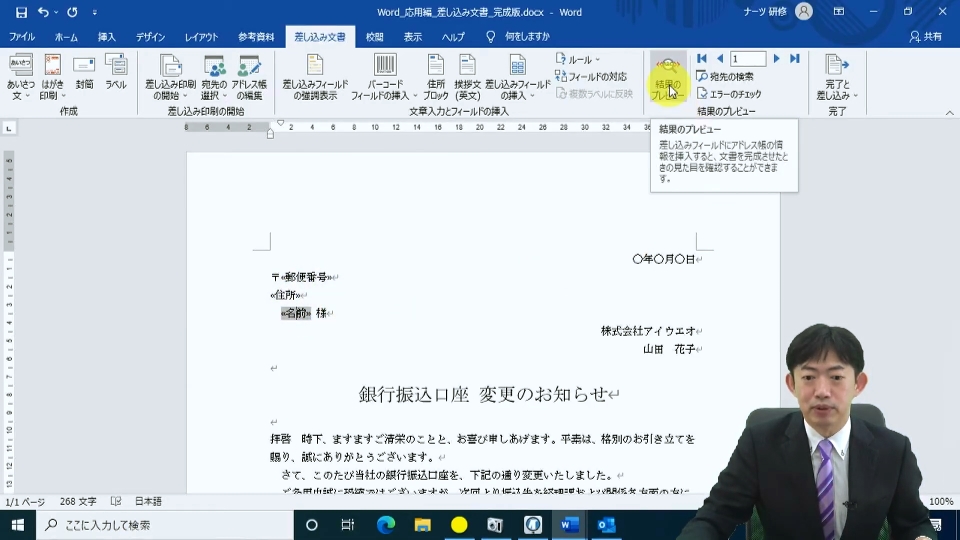Viewport: 960px width, 540px height.
Task: Go to next record arrow
Action: (x=776, y=59)
